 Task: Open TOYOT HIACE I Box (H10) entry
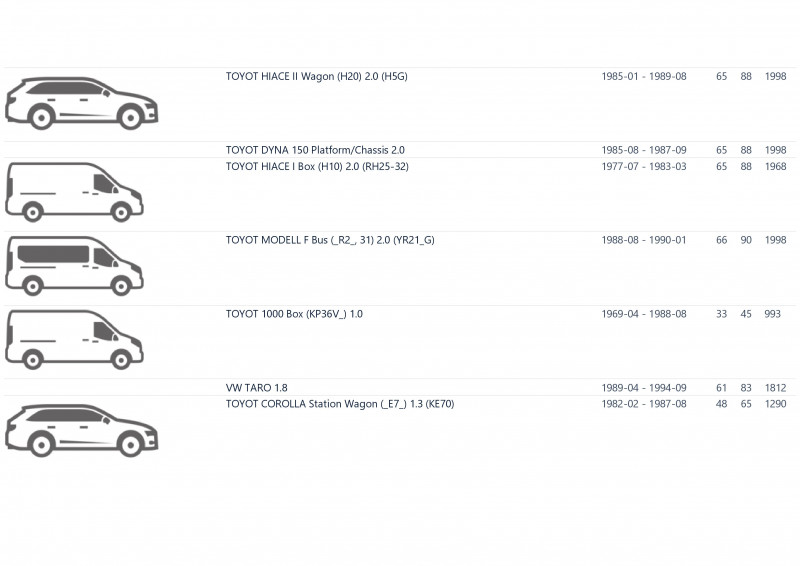317,166
